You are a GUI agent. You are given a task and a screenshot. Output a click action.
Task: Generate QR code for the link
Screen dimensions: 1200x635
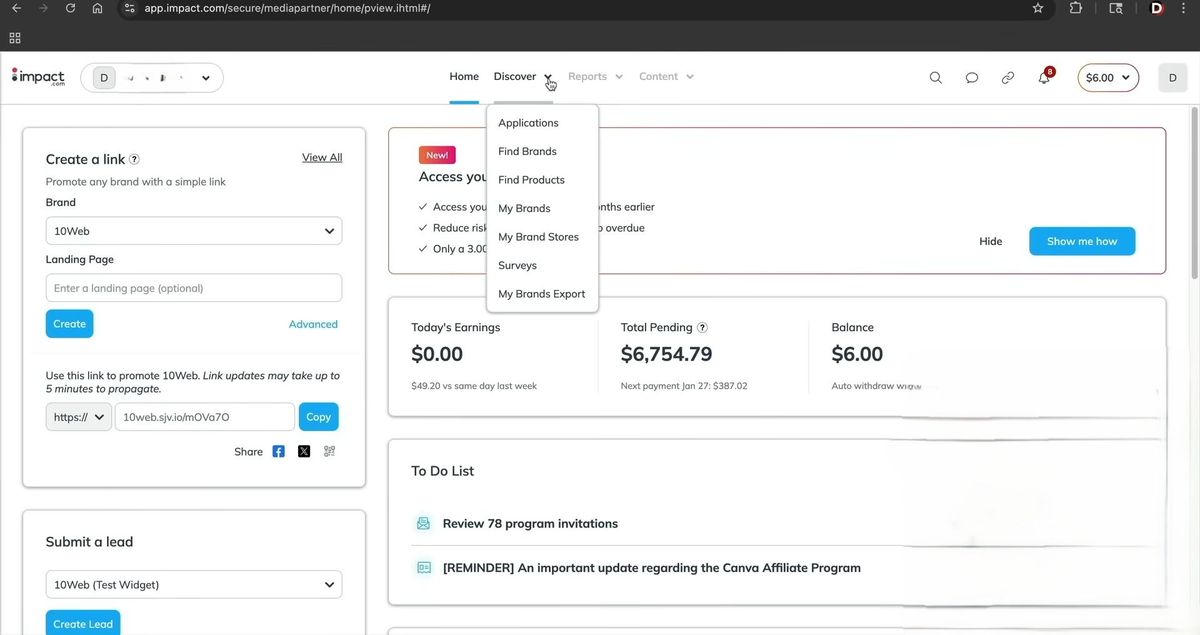coord(330,451)
